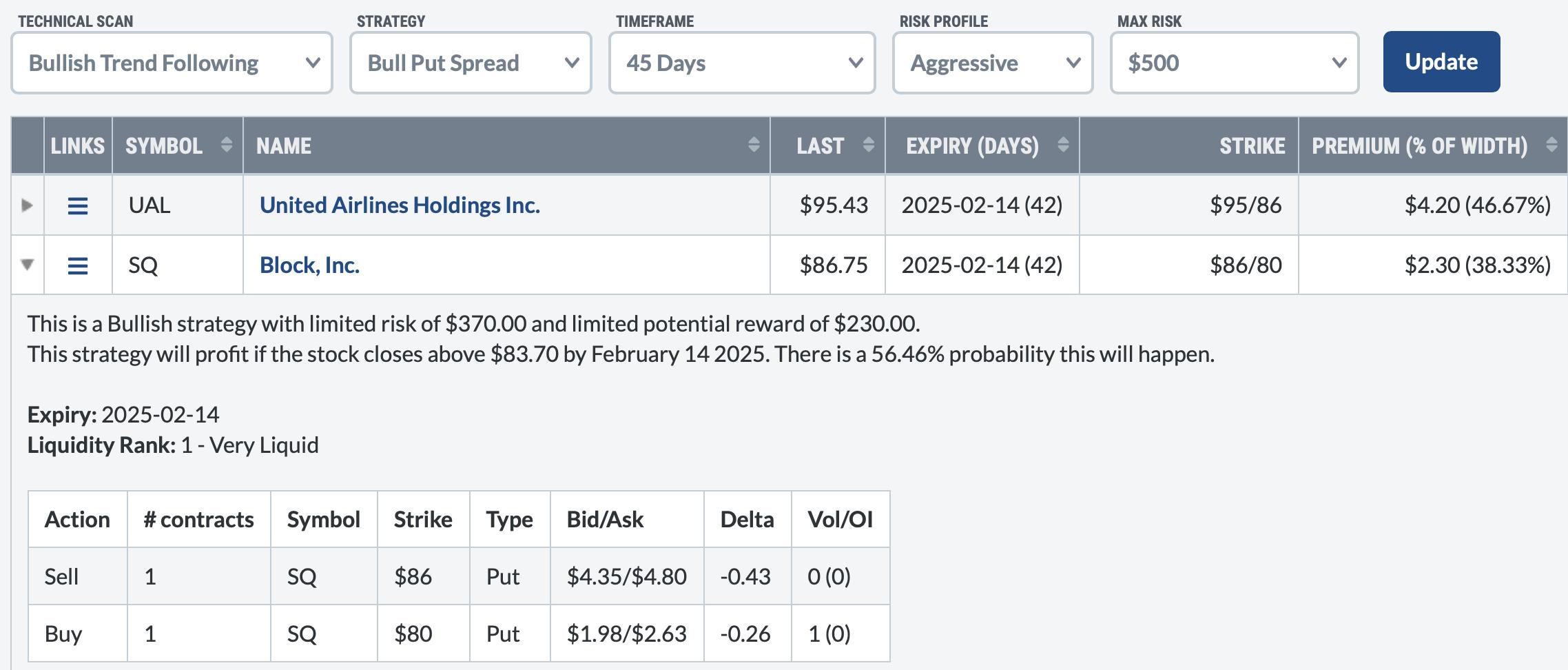Expand the UAL row details triangle

tap(27, 205)
